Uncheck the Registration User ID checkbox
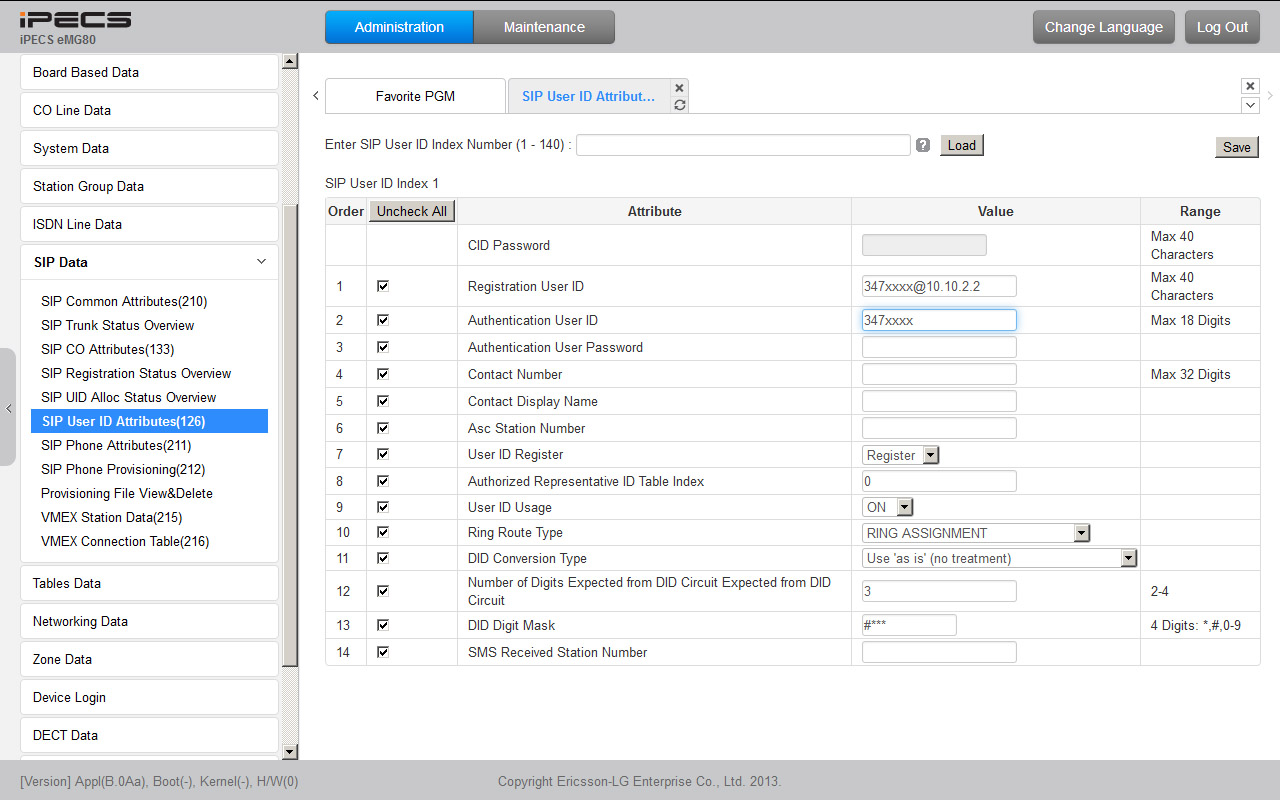Image resolution: width=1280 pixels, height=800 pixels. 383,286
